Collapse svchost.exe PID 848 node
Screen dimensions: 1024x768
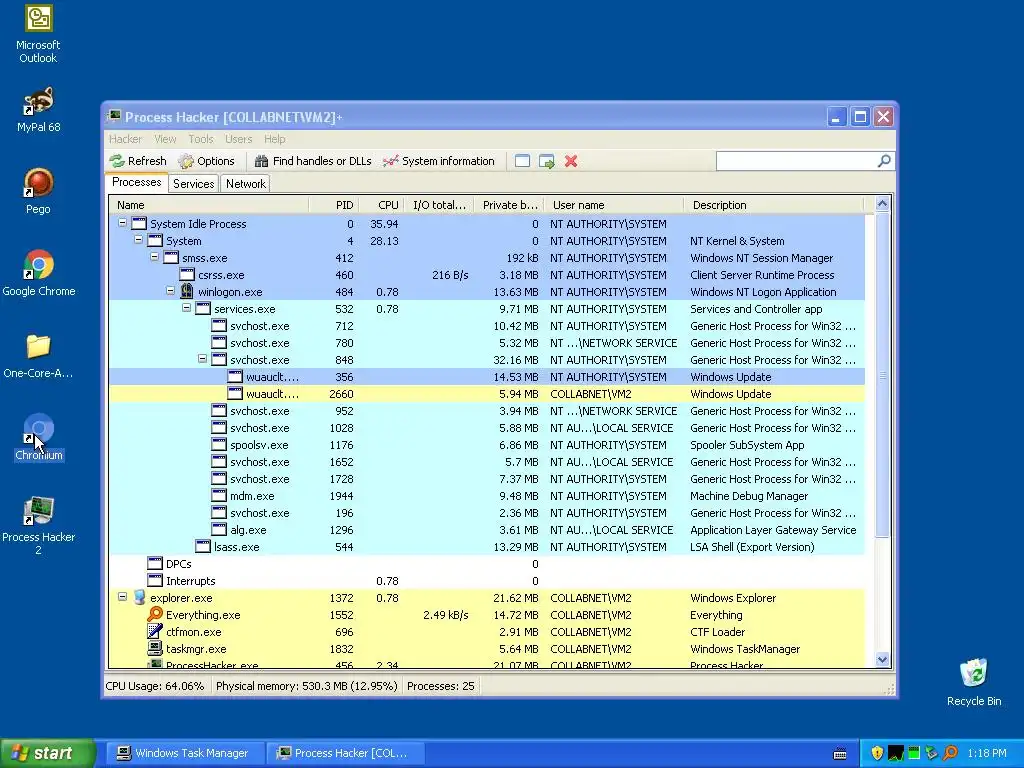(202, 359)
